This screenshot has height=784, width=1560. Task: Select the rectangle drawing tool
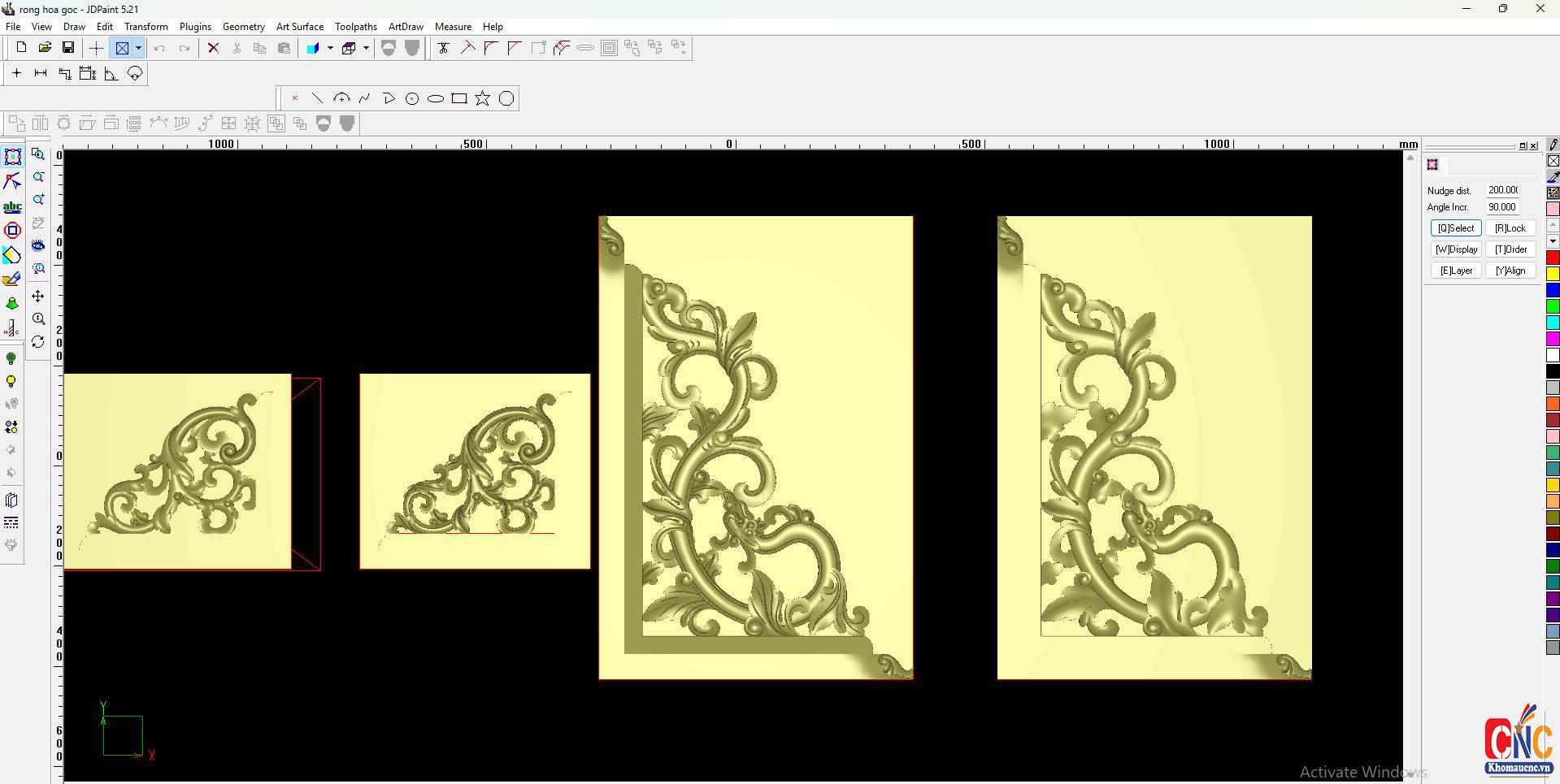[459, 98]
